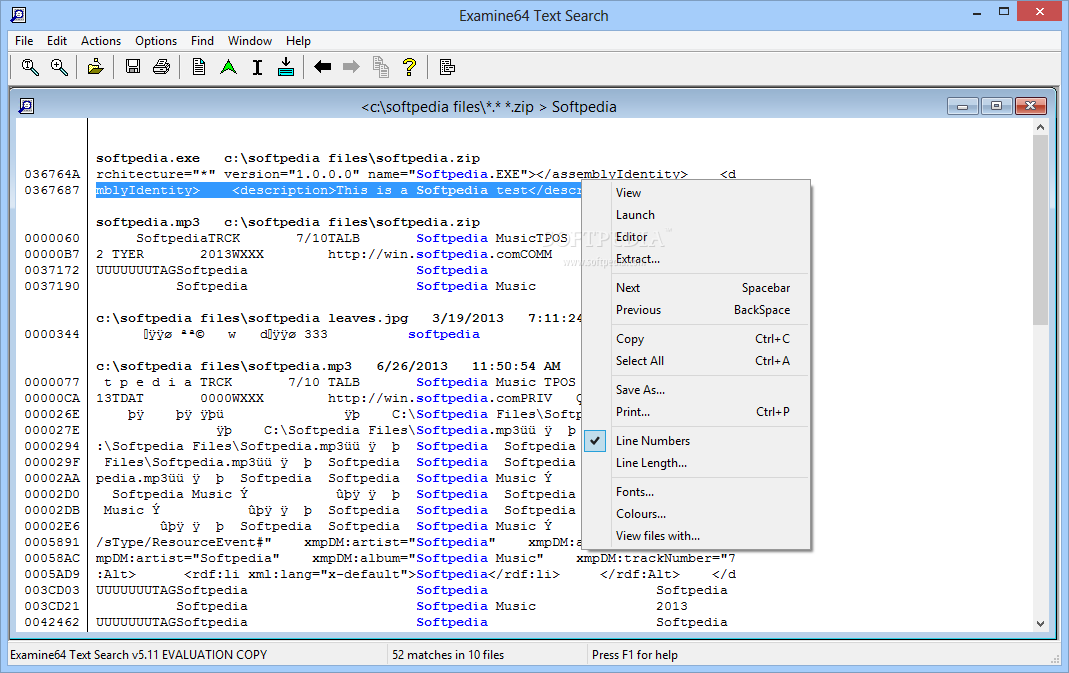1069x673 pixels.
Task: Choose Select All from the context menu
Action: click(x=696, y=361)
